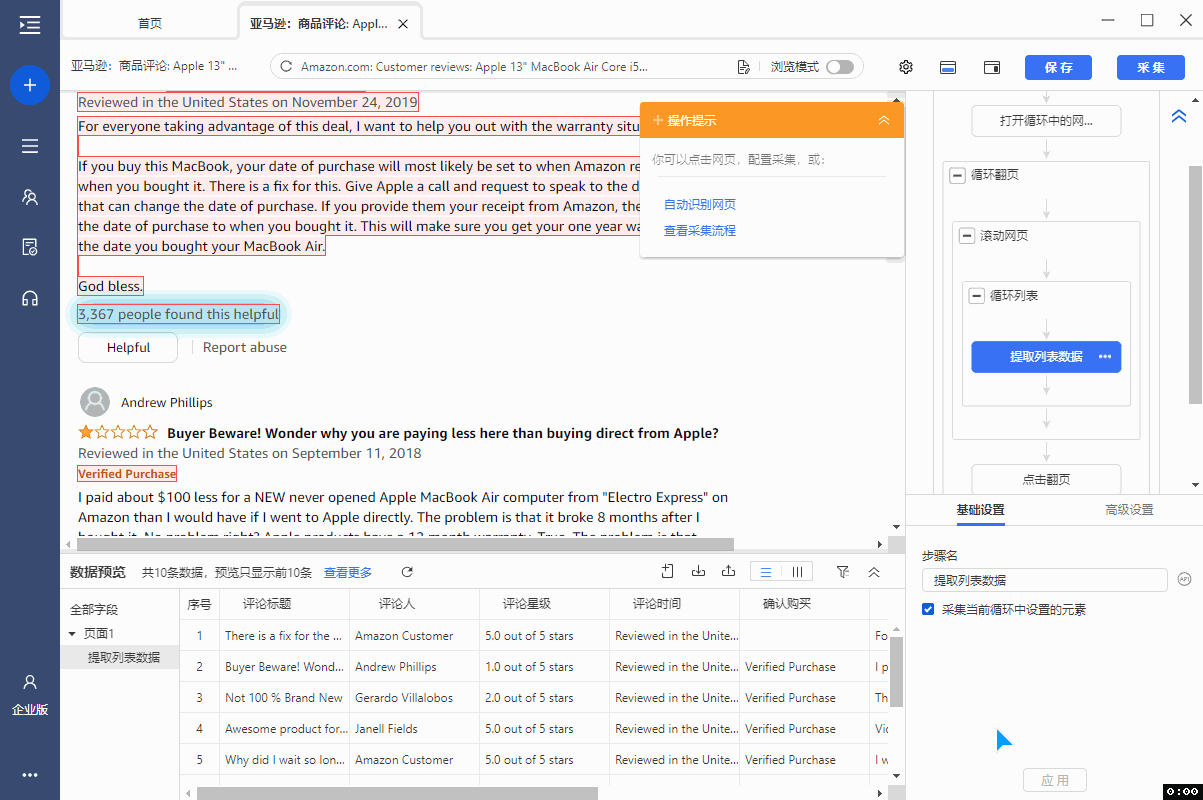The width and height of the screenshot is (1203, 800).
Task: Switch to horizontal row view icon
Action: 766,572
